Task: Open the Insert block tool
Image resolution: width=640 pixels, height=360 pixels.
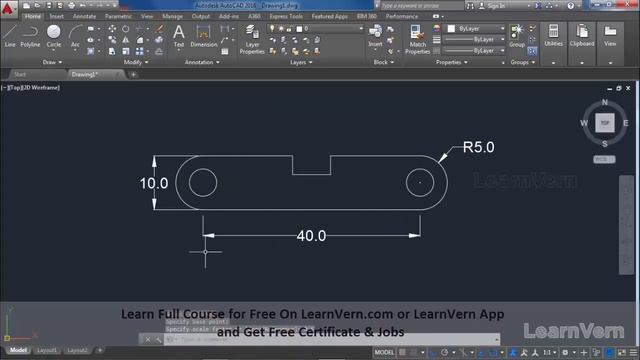Action: pyautogui.click(x=375, y=36)
